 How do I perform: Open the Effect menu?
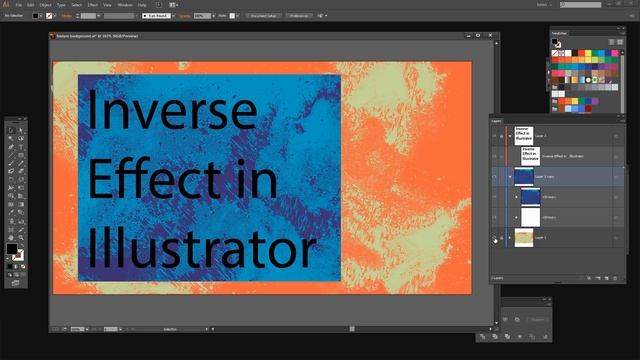coord(93,5)
